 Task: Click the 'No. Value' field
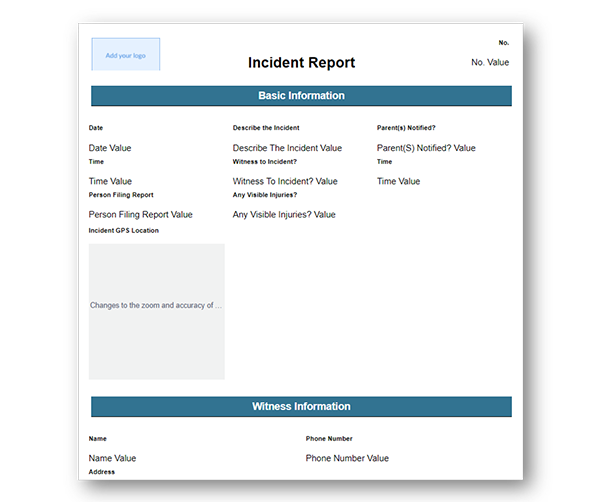(x=490, y=62)
